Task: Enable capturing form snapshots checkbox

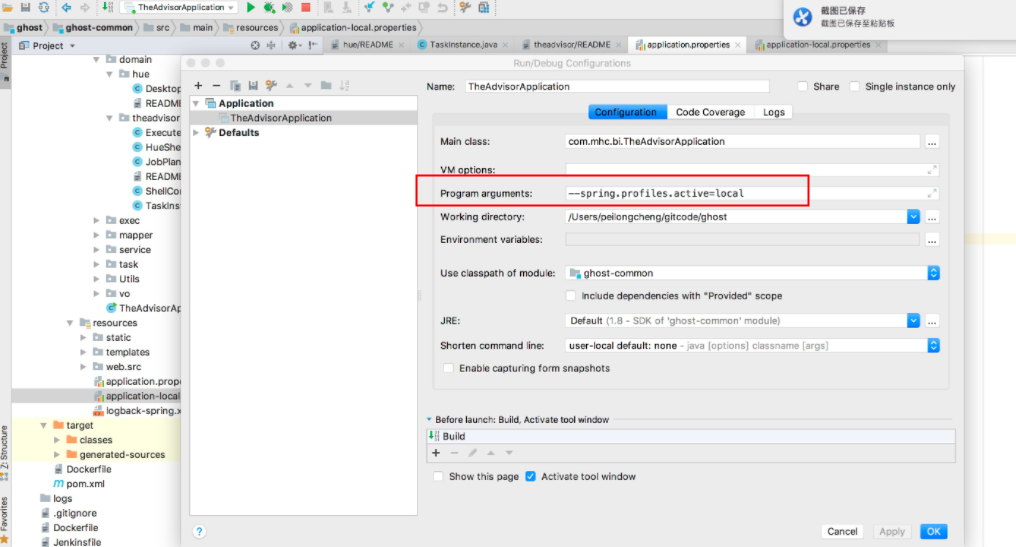Action: pos(448,368)
